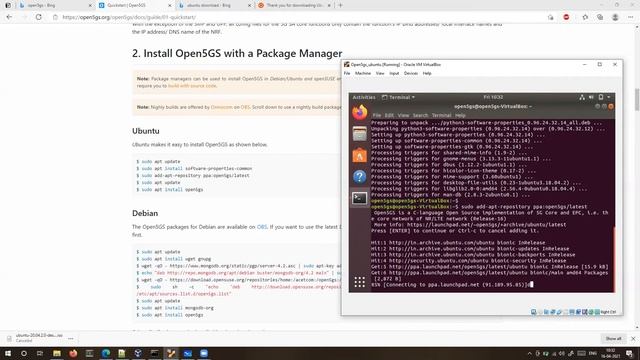Show Applications grid in Ubuntu dock

click(360, 282)
